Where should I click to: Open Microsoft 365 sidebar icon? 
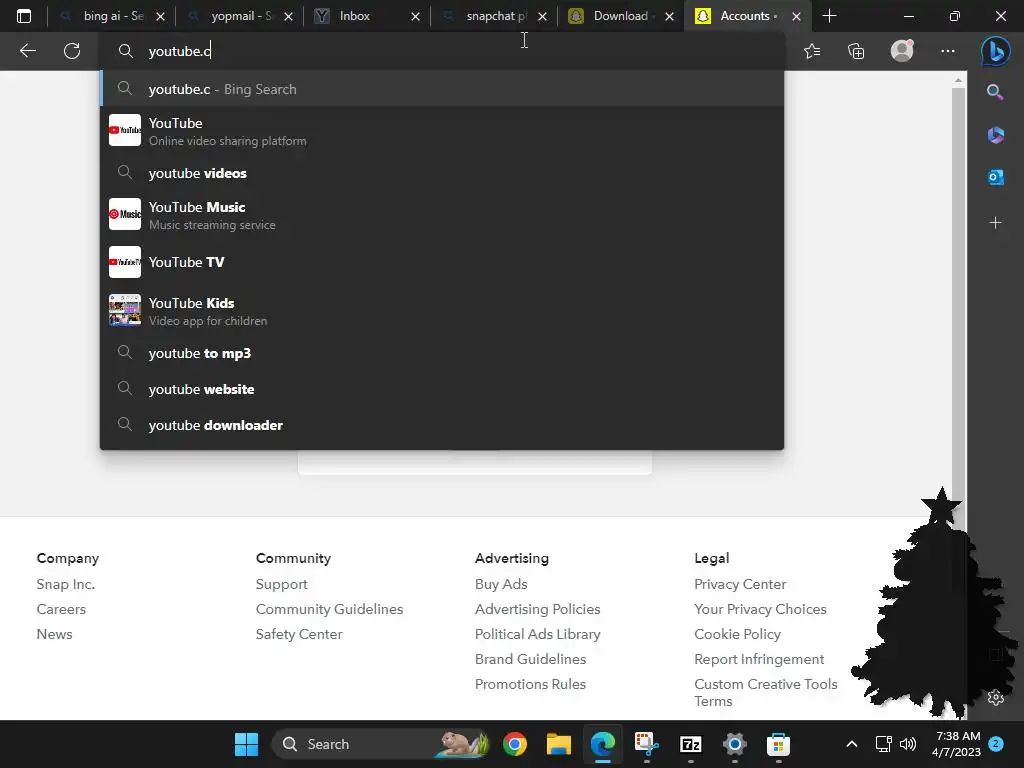point(995,135)
